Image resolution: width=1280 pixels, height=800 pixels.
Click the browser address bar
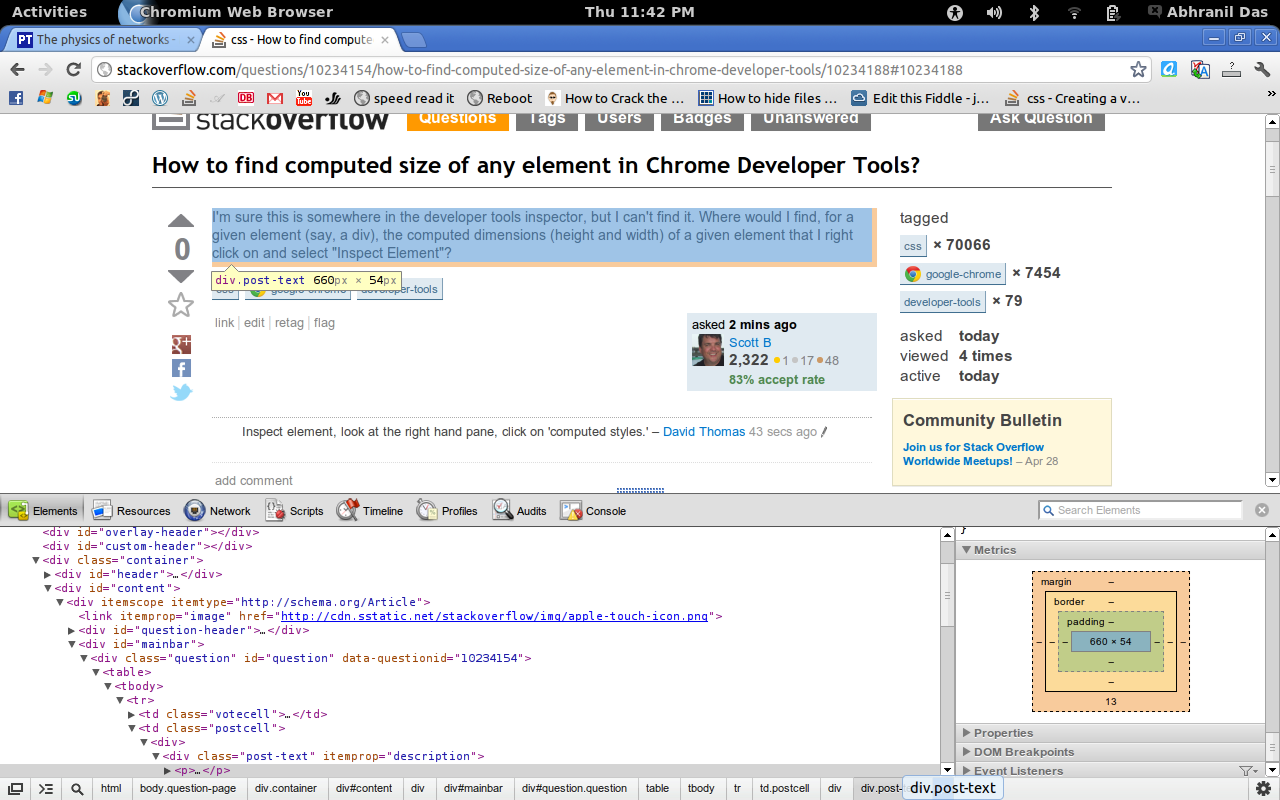coord(620,70)
